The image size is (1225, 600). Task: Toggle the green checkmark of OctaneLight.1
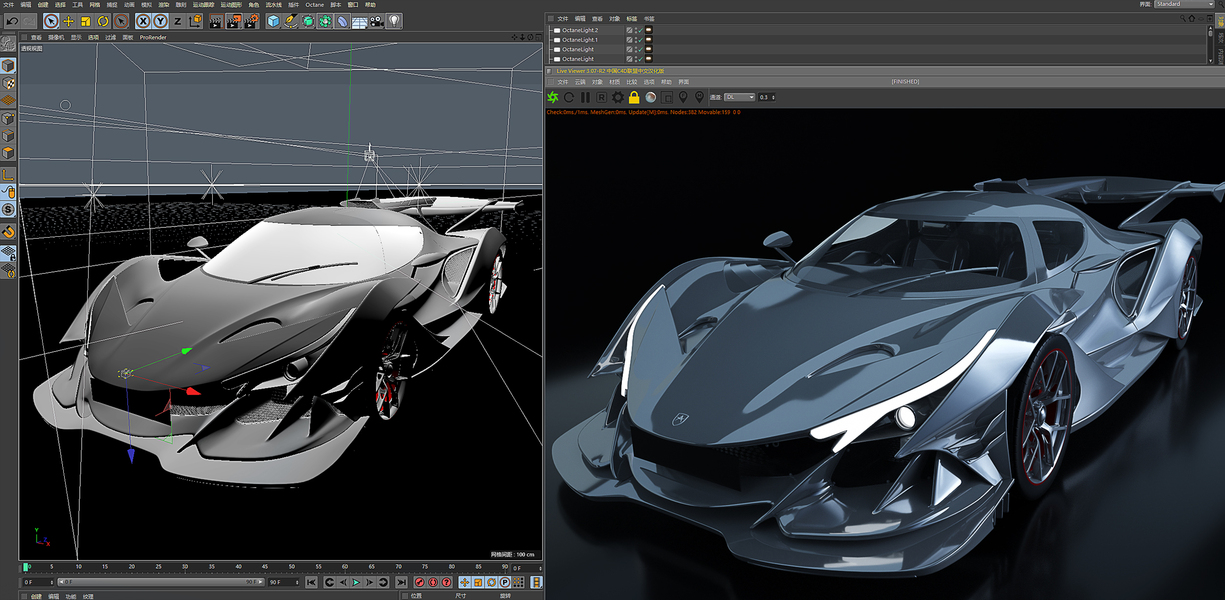[641, 40]
